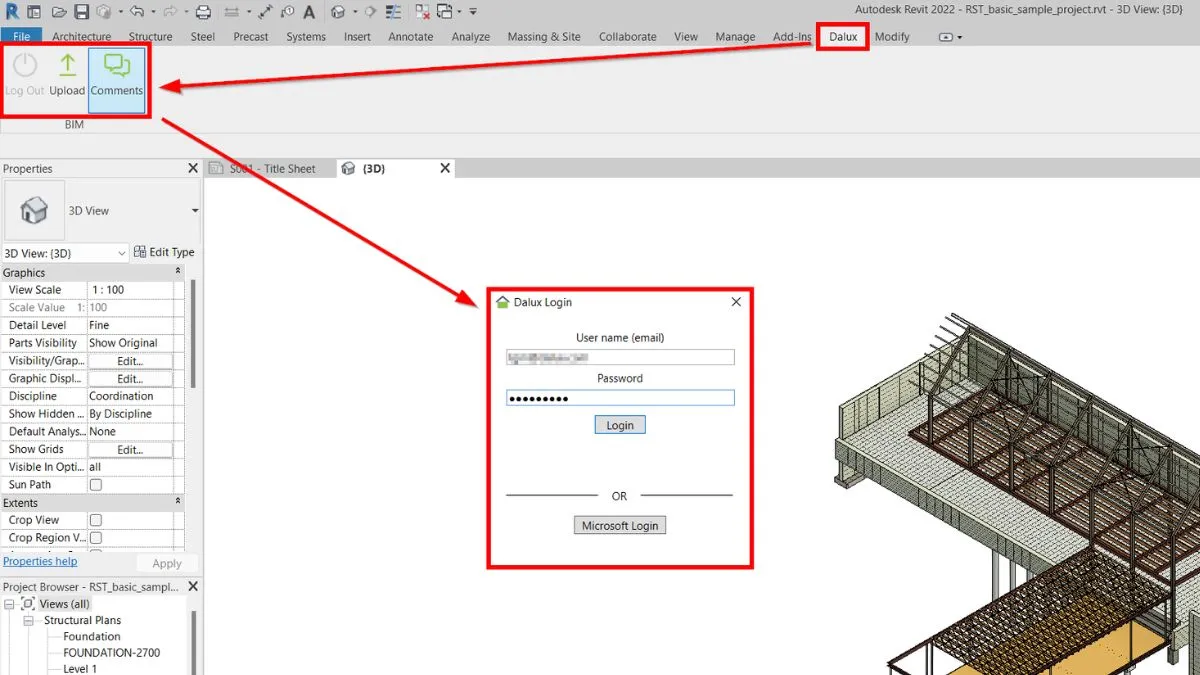This screenshot has height=675, width=1200.
Task: Open the Undo history dropdown arrow
Action: coord(153,12)
